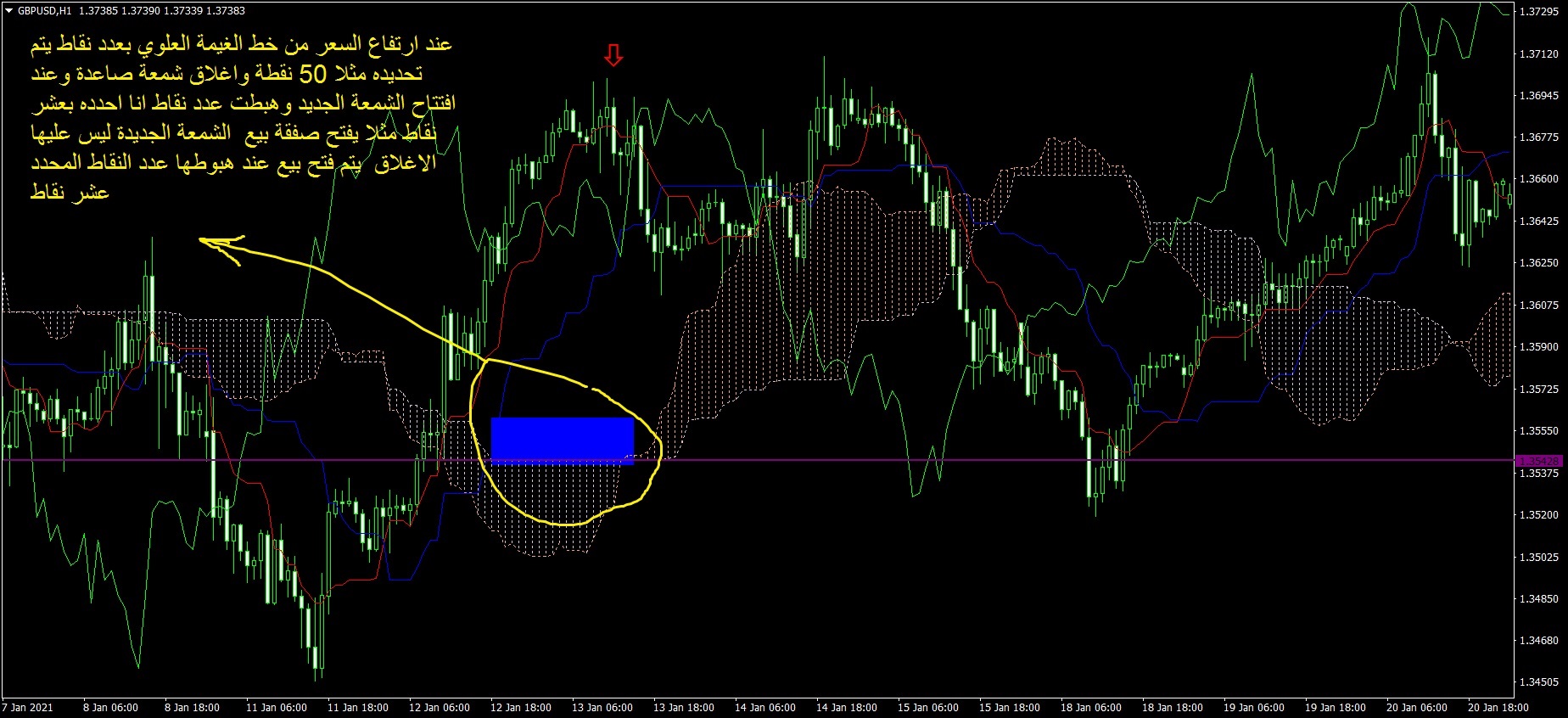Click the purple 1.35428 price tag

pyautogui.click(x=1538, y=461)
